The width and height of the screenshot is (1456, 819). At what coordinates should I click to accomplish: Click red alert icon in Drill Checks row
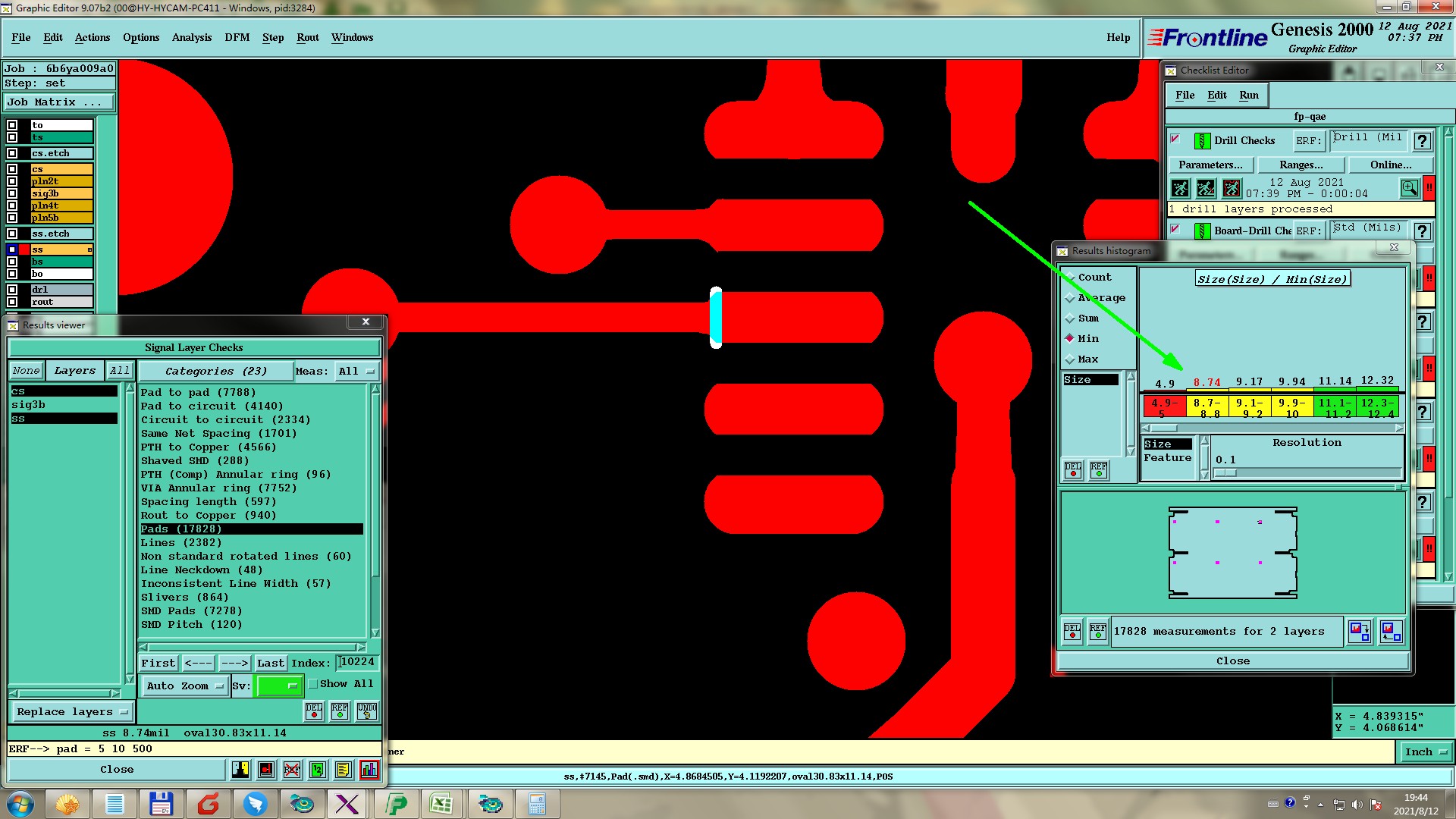tap(1429, 188)
